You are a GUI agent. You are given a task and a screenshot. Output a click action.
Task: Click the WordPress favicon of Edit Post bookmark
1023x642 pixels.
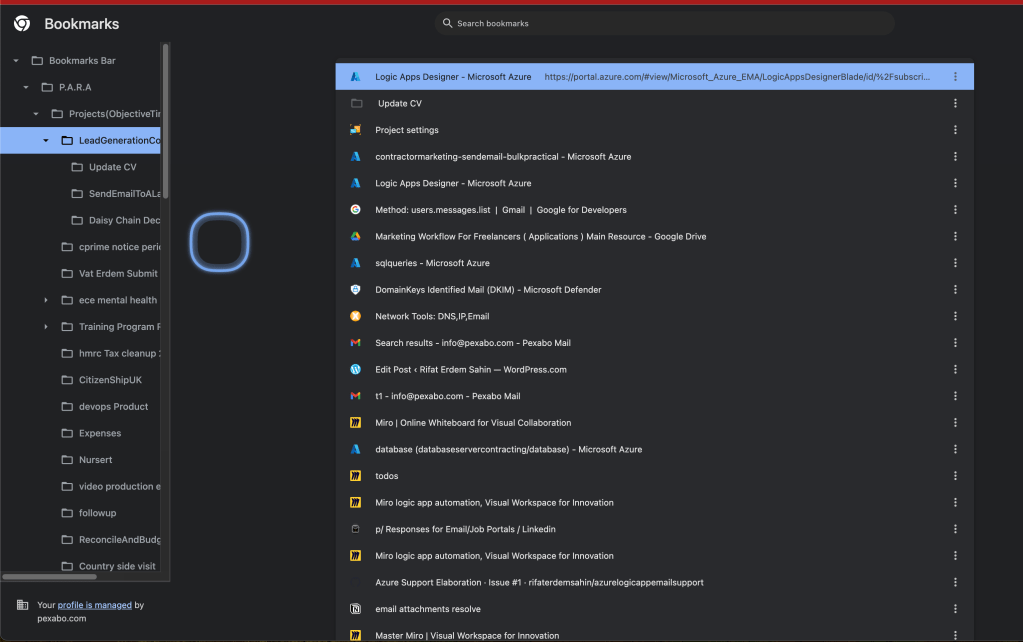[x=356, y=370]
